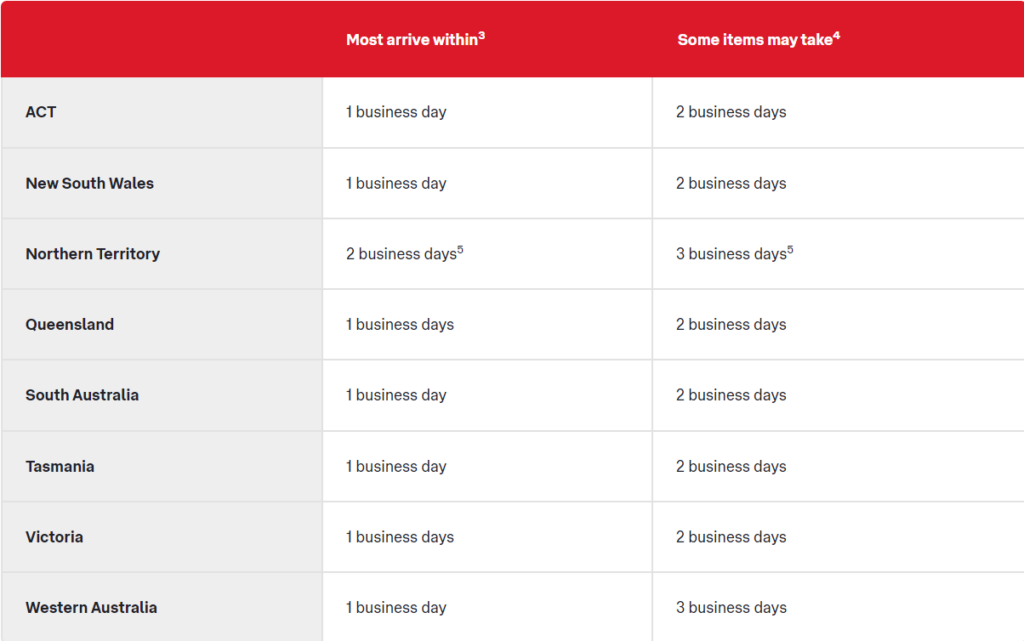Click footnote 5 beside '3 business days' Northern Territory

click(x=790, y=249)
